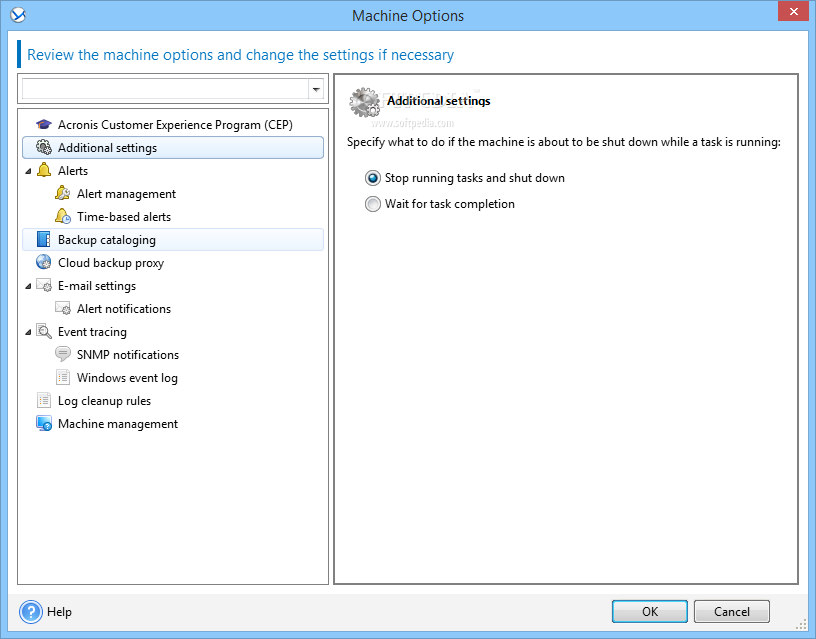This screenshot has height=639, width=816.
Task: Click the list icon for Windows event log
Action: point(62,377)
